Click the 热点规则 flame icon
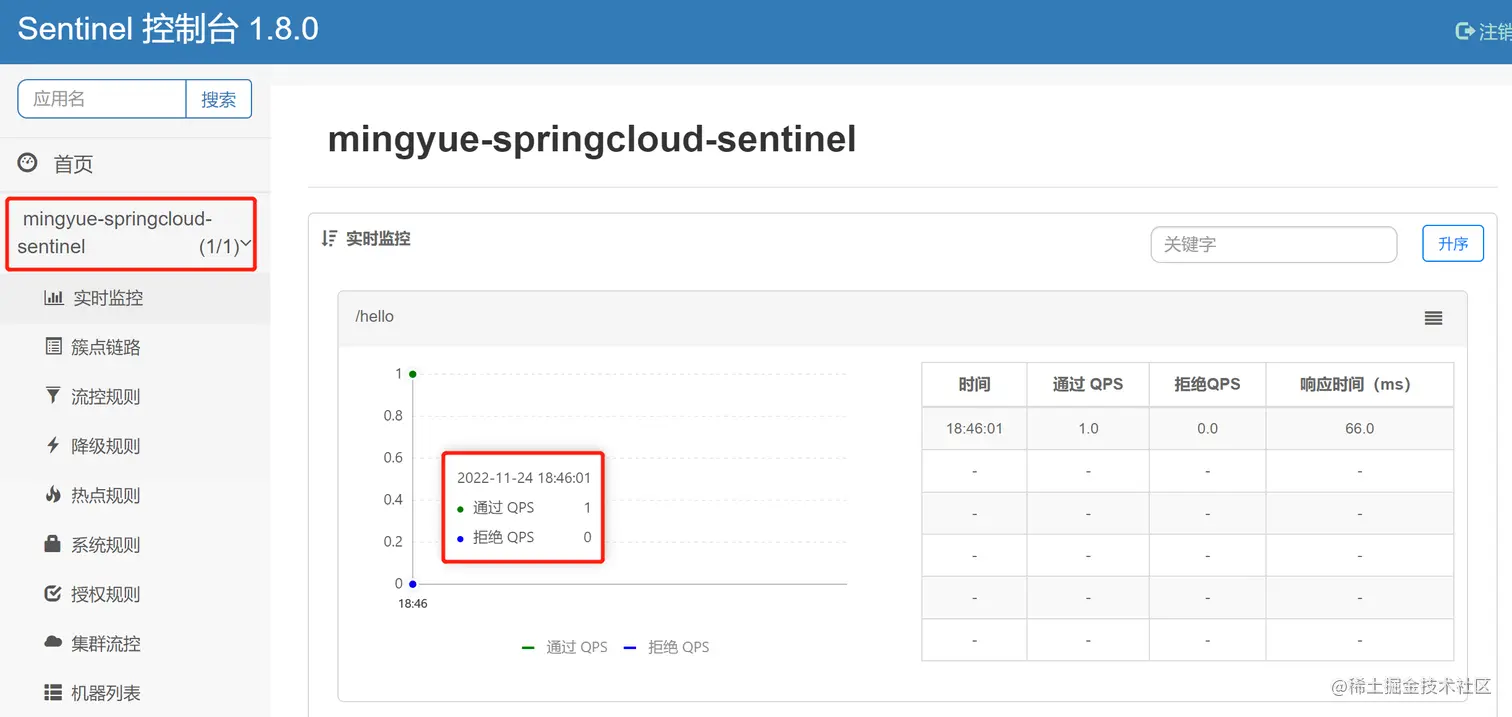The image size is (1512, 717). 53,494
